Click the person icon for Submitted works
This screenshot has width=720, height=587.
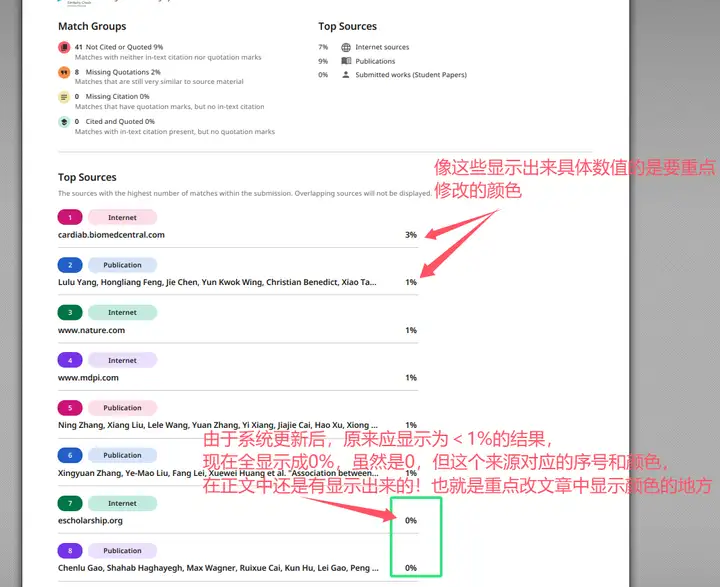click(x=346, y=74)
